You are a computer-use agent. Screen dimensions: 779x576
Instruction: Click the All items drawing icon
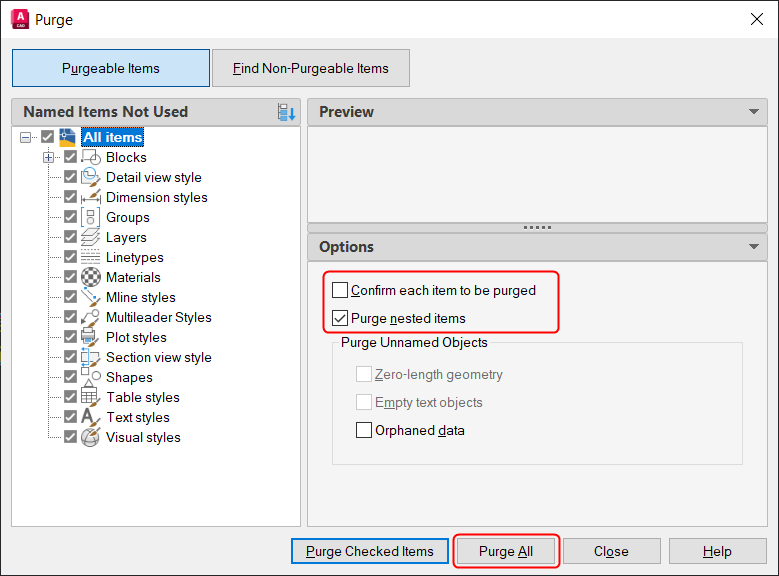pyautogui.click(x=67, y=137)
